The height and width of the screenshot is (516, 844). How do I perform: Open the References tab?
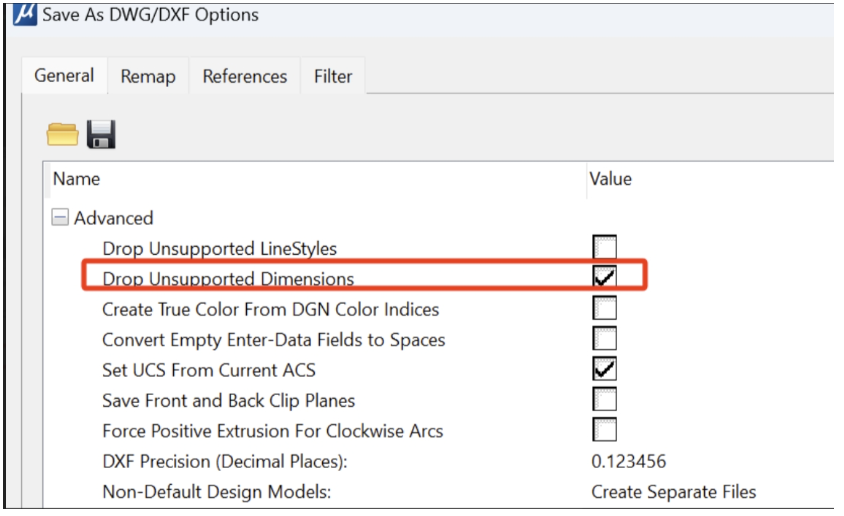coord(244,76)
